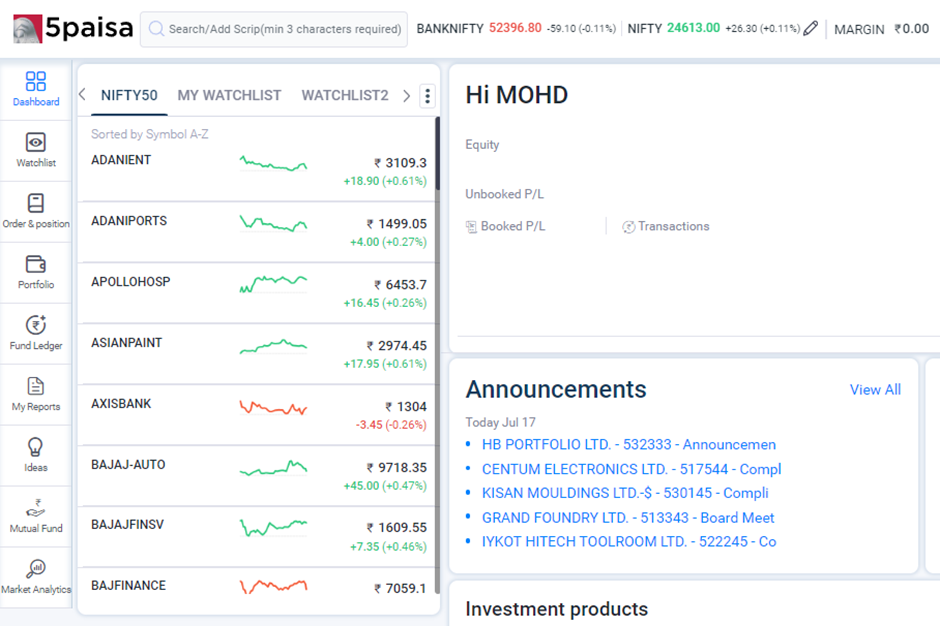
Task: Click the 5paisa logo
Action: pyautogui.click(x=73, y=28)
